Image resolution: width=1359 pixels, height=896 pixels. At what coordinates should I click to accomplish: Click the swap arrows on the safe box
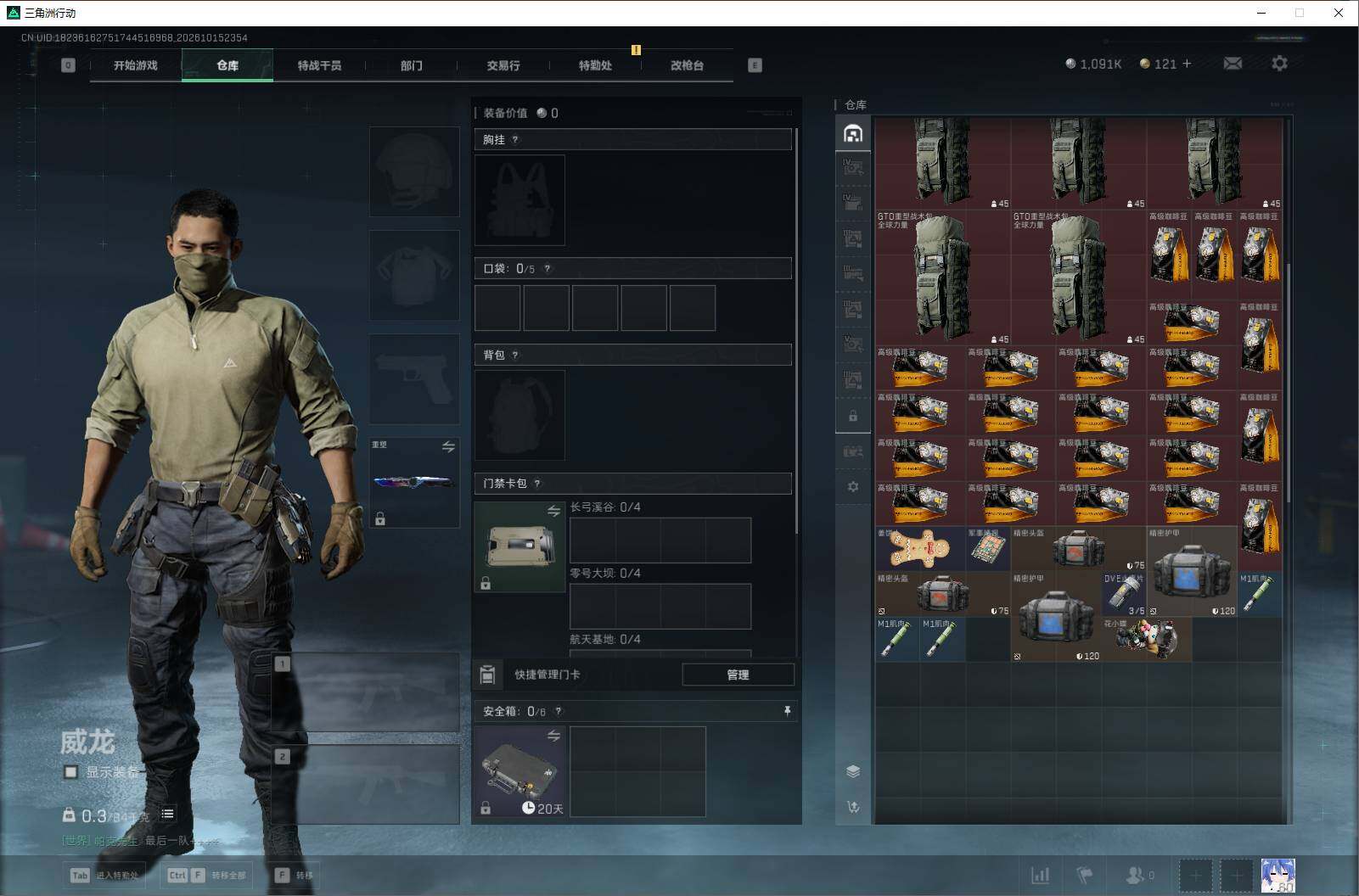553,736
